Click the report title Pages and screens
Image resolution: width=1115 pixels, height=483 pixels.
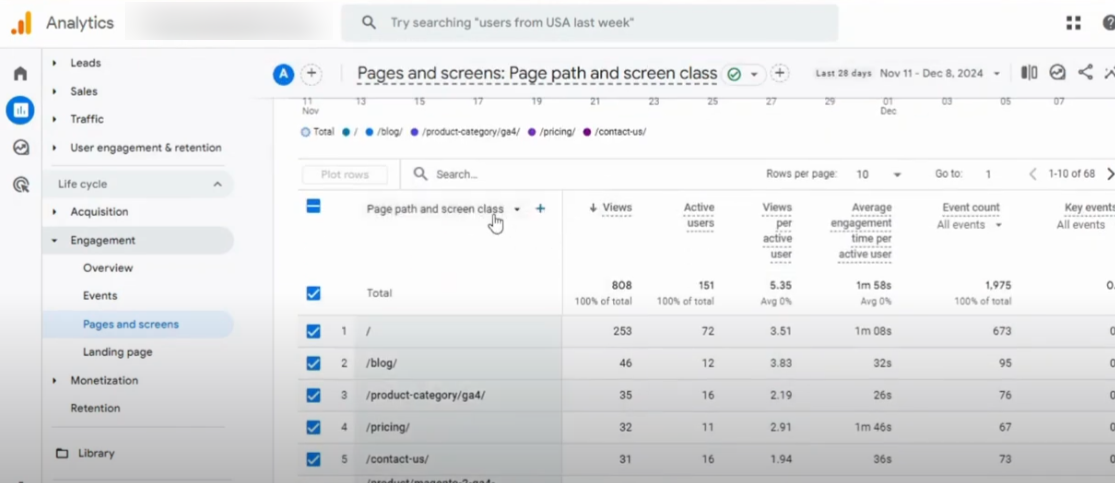click(x=537, y=73)
